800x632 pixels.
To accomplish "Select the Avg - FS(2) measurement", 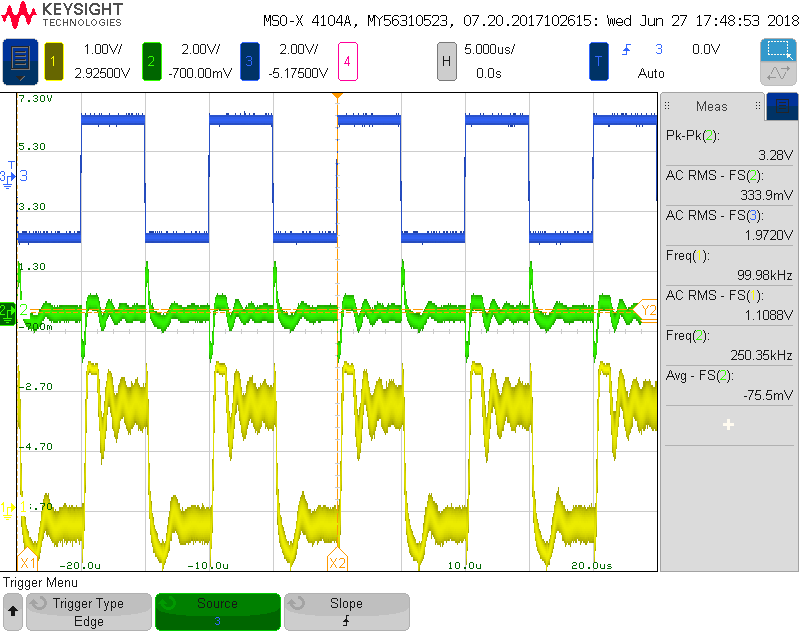I will click(x=729, y=385).
